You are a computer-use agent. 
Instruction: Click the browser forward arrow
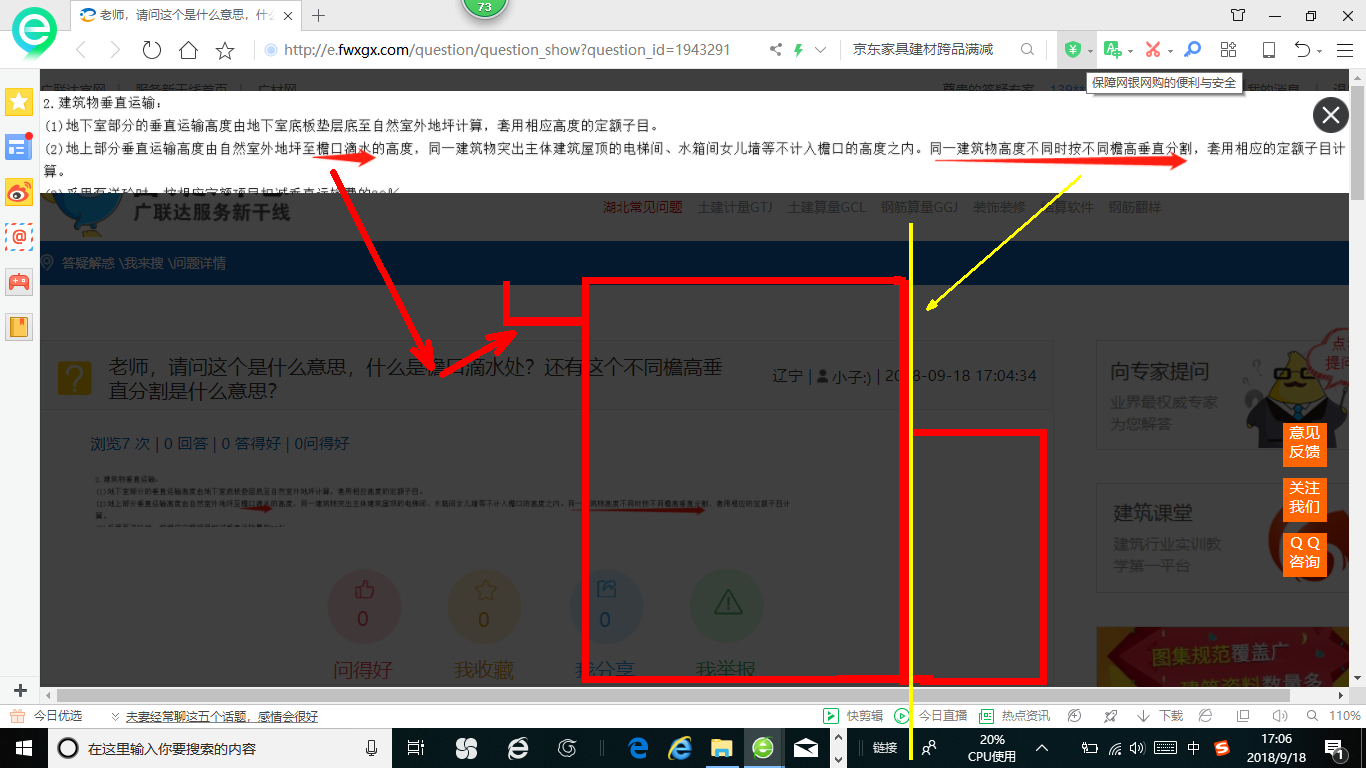[115, 50]
